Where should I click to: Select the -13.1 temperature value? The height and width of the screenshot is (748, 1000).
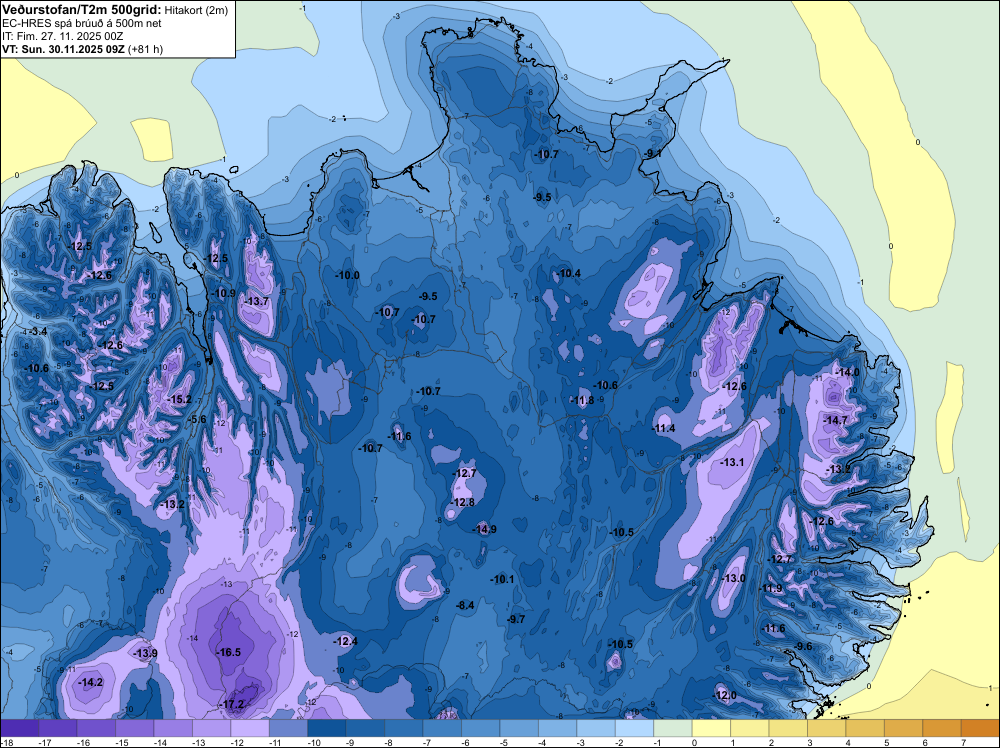tap(732, 462)
